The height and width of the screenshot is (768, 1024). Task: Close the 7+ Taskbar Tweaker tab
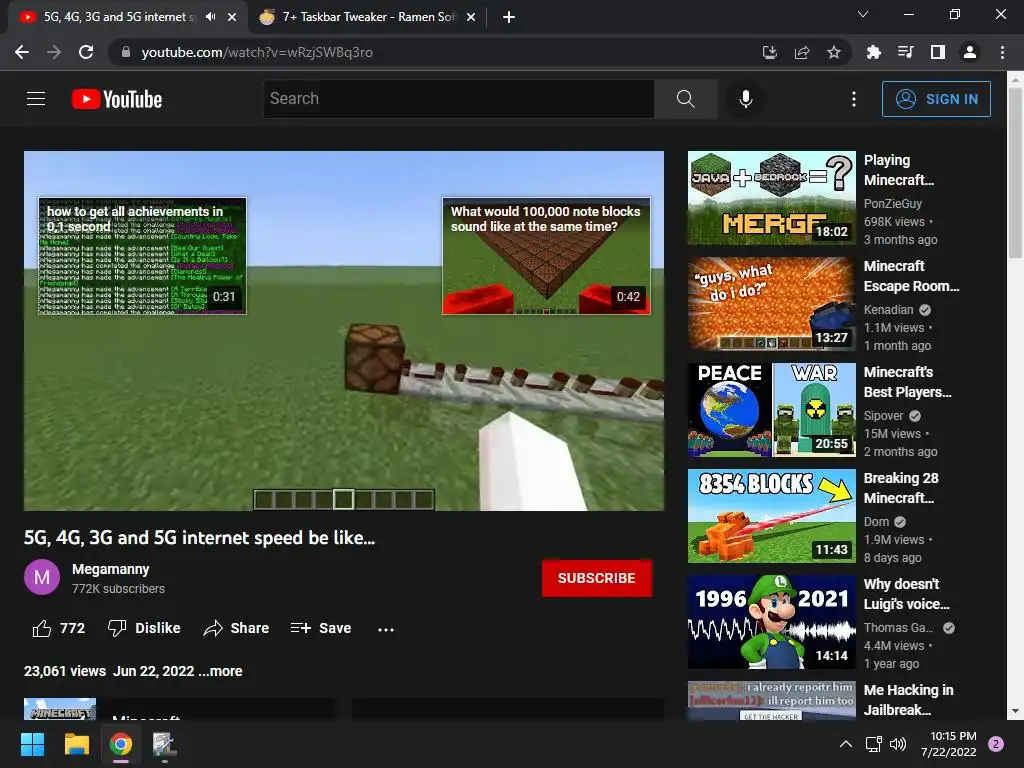point(471,17)
